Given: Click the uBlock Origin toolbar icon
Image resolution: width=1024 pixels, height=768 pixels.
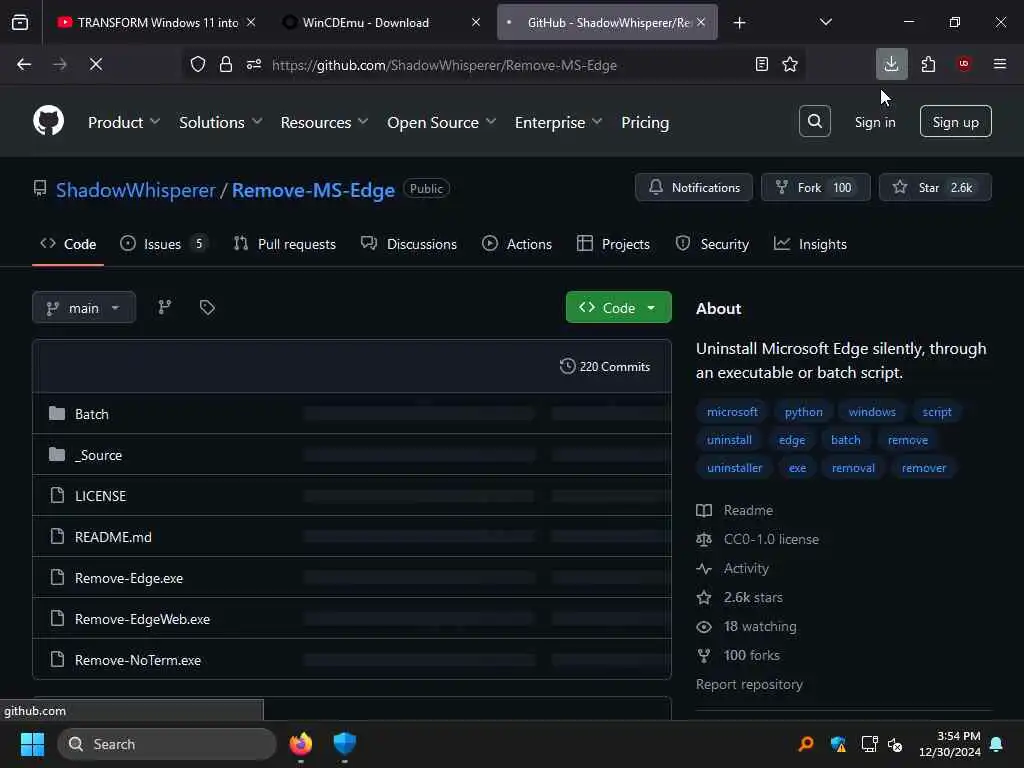Looking at the screenshot, I should (963, 64).
